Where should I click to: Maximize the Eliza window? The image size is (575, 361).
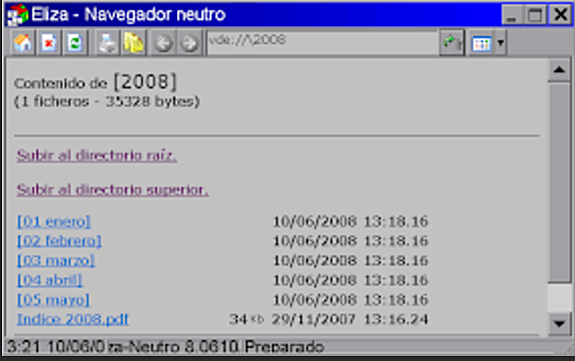(x=535, y=15)
